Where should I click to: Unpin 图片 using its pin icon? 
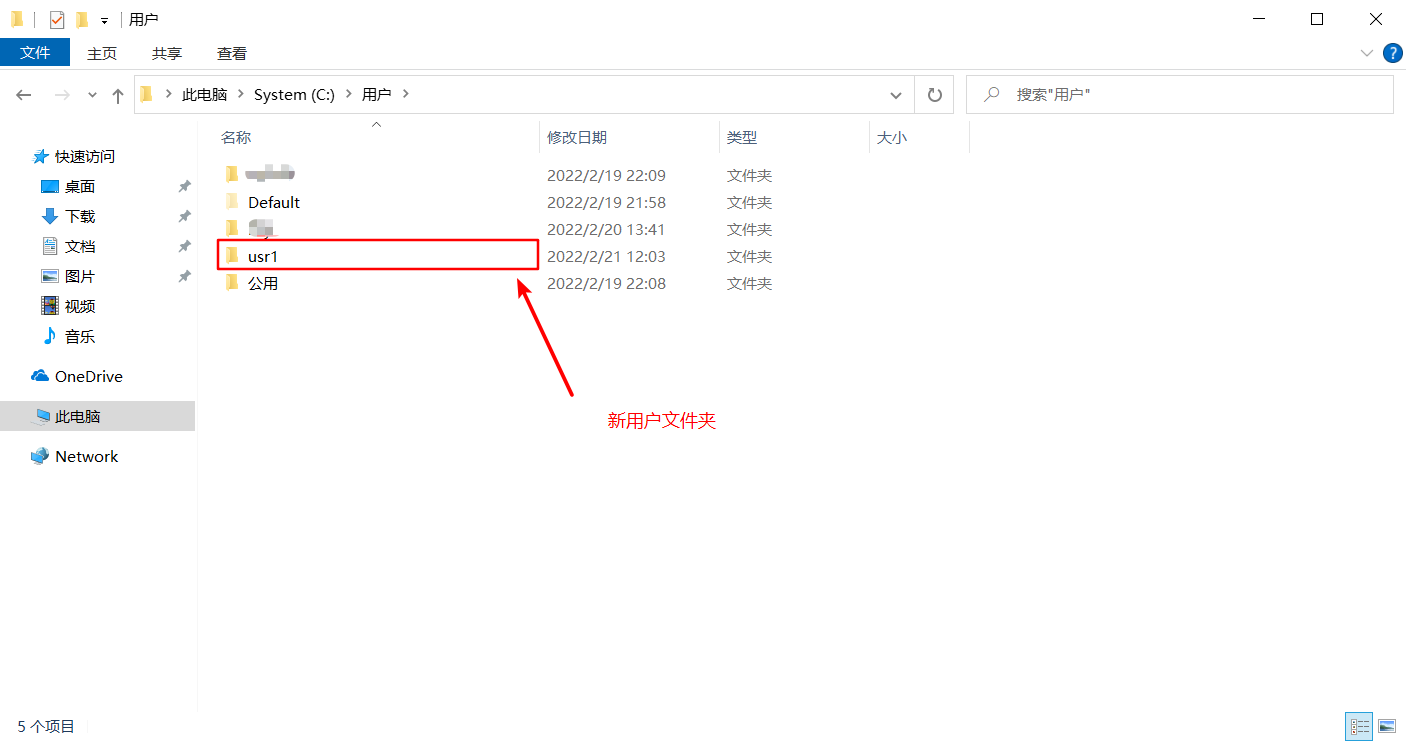184,276
